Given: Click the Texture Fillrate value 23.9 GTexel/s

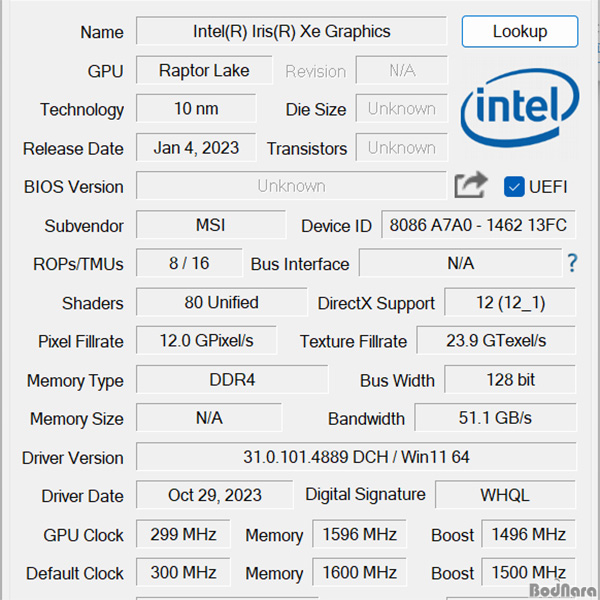Looking at the screenshot, I should tap(496, 341).
